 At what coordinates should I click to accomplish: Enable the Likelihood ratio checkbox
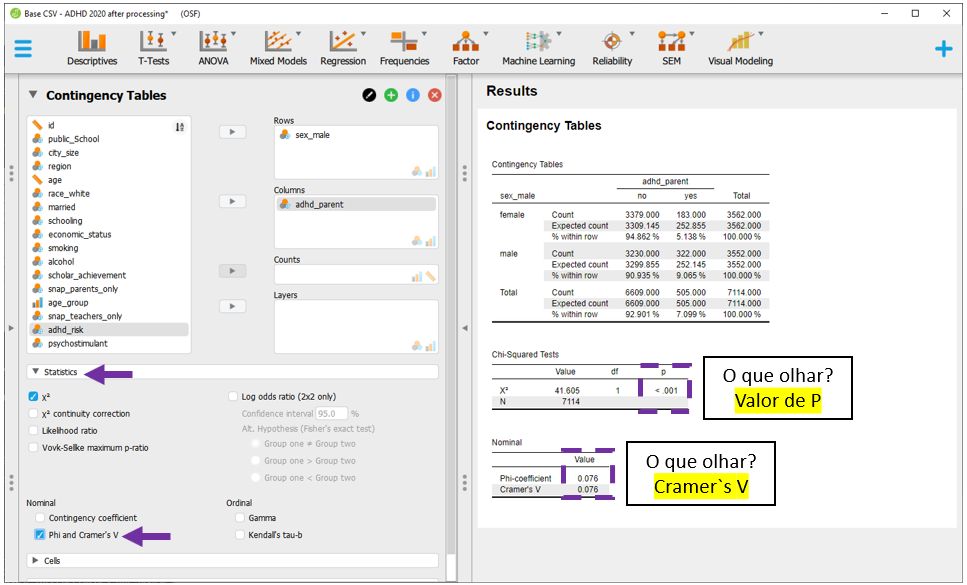34,430
